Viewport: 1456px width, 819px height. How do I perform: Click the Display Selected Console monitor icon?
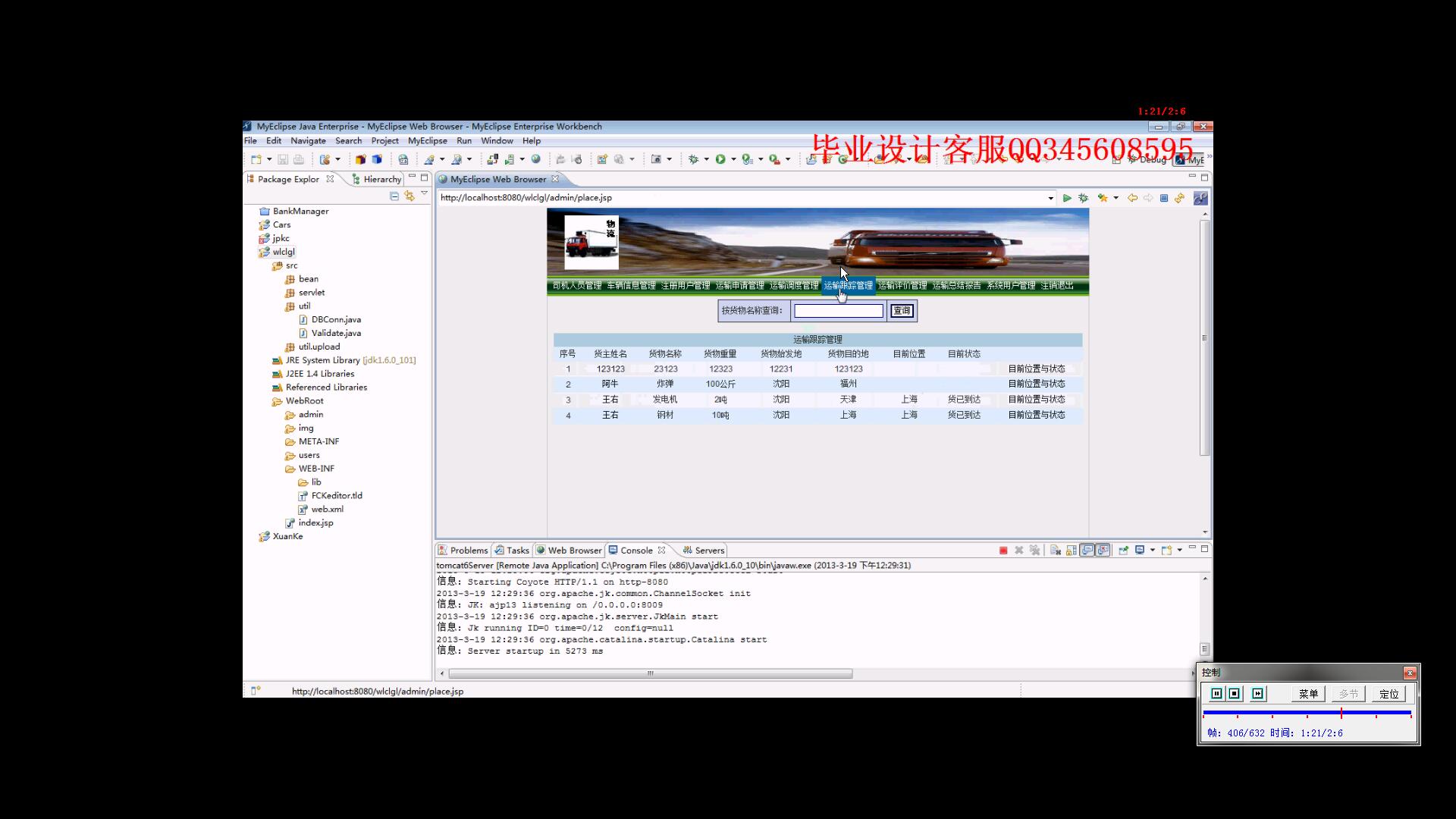1140,551
